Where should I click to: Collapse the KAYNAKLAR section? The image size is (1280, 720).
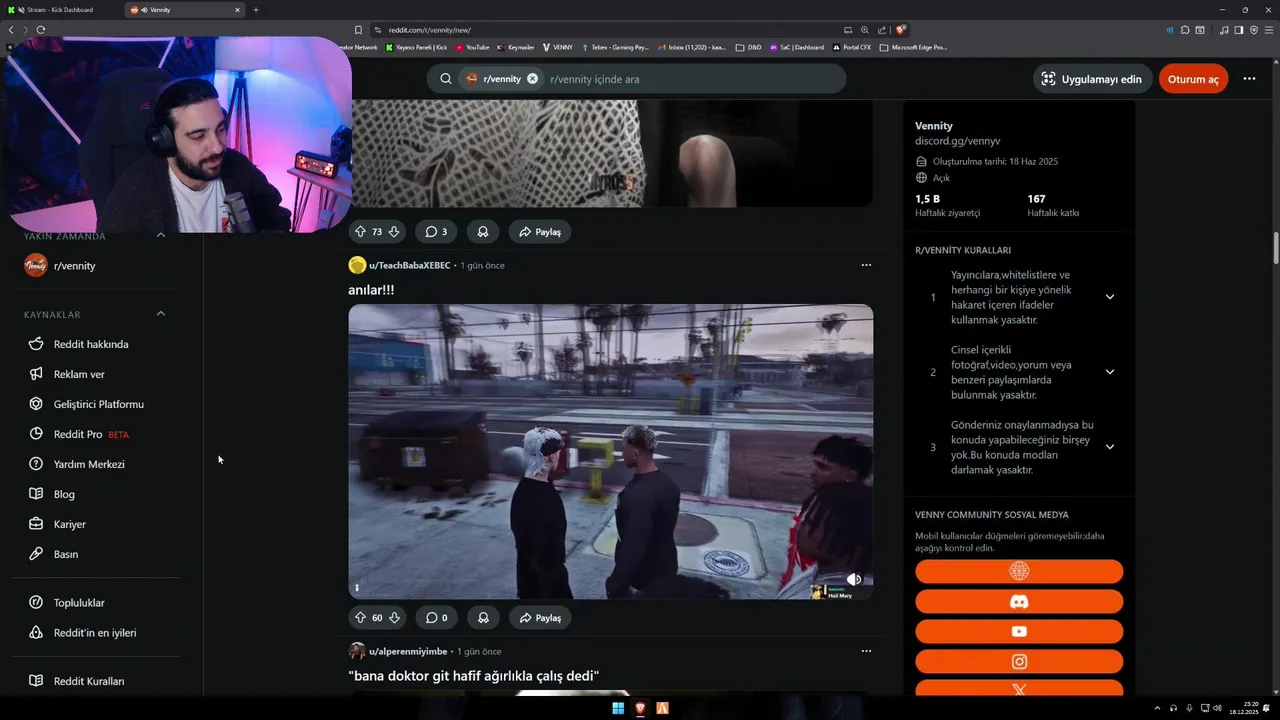(161, 314)
